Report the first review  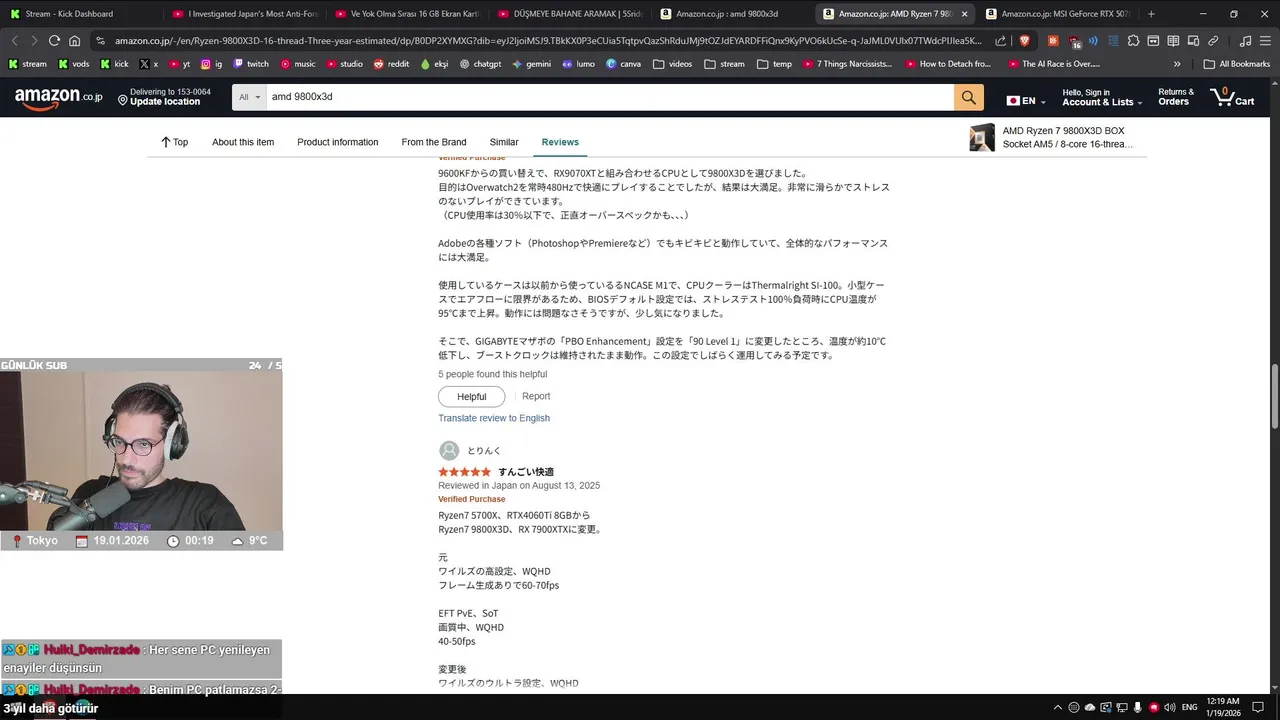(x=536, y=396)
